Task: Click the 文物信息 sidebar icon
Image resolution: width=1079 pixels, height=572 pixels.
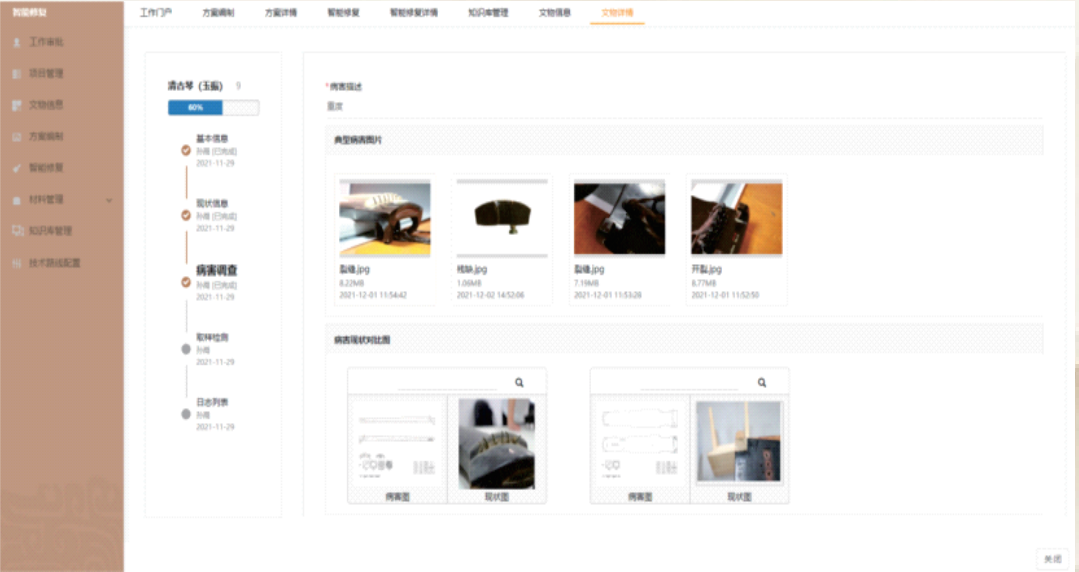Action: [17, 105]
